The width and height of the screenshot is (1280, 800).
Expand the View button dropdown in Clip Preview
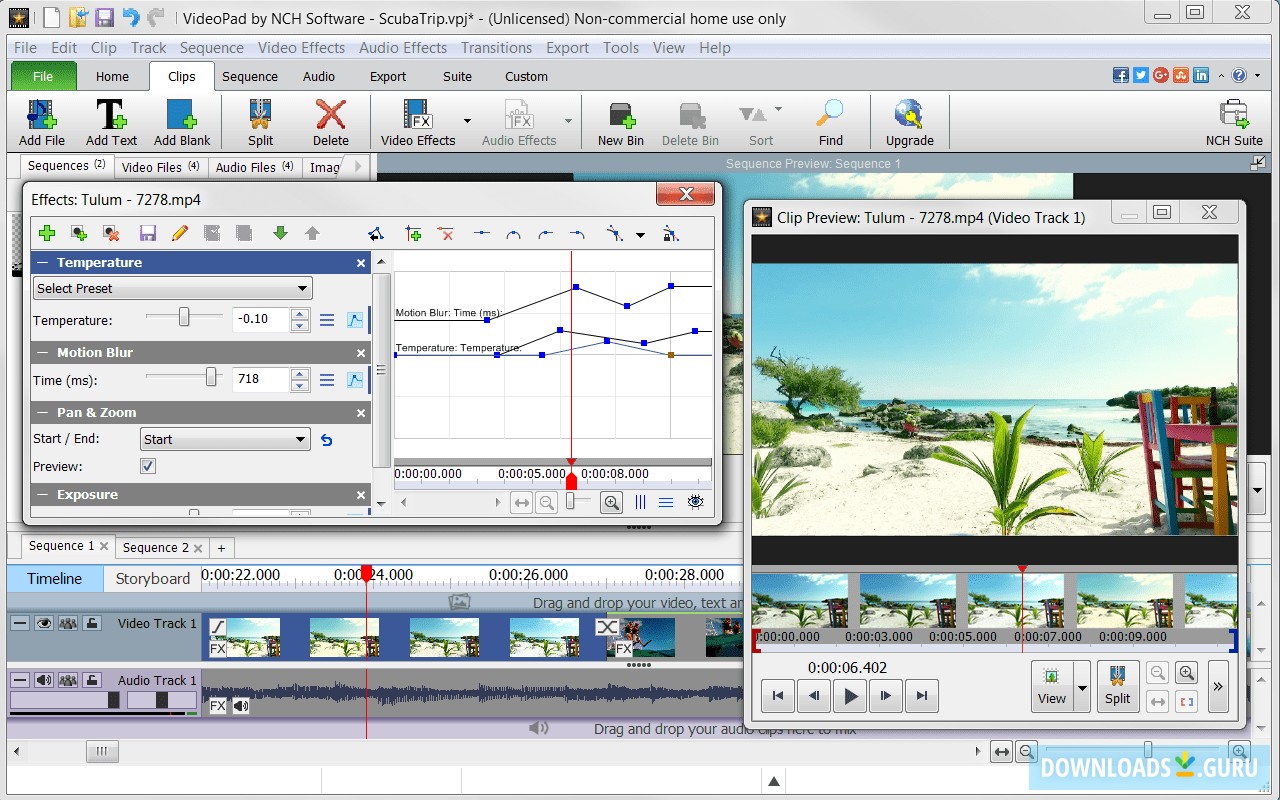pyautogui.click(x=1082, y=686)
